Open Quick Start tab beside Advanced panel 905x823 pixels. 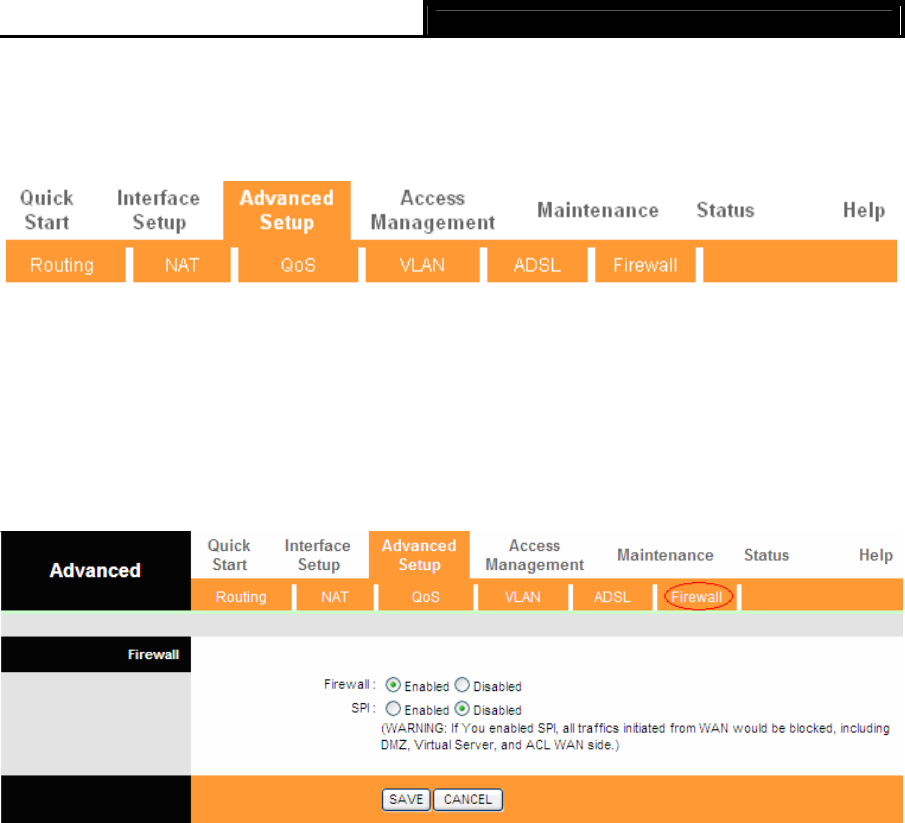click(229, 555)
